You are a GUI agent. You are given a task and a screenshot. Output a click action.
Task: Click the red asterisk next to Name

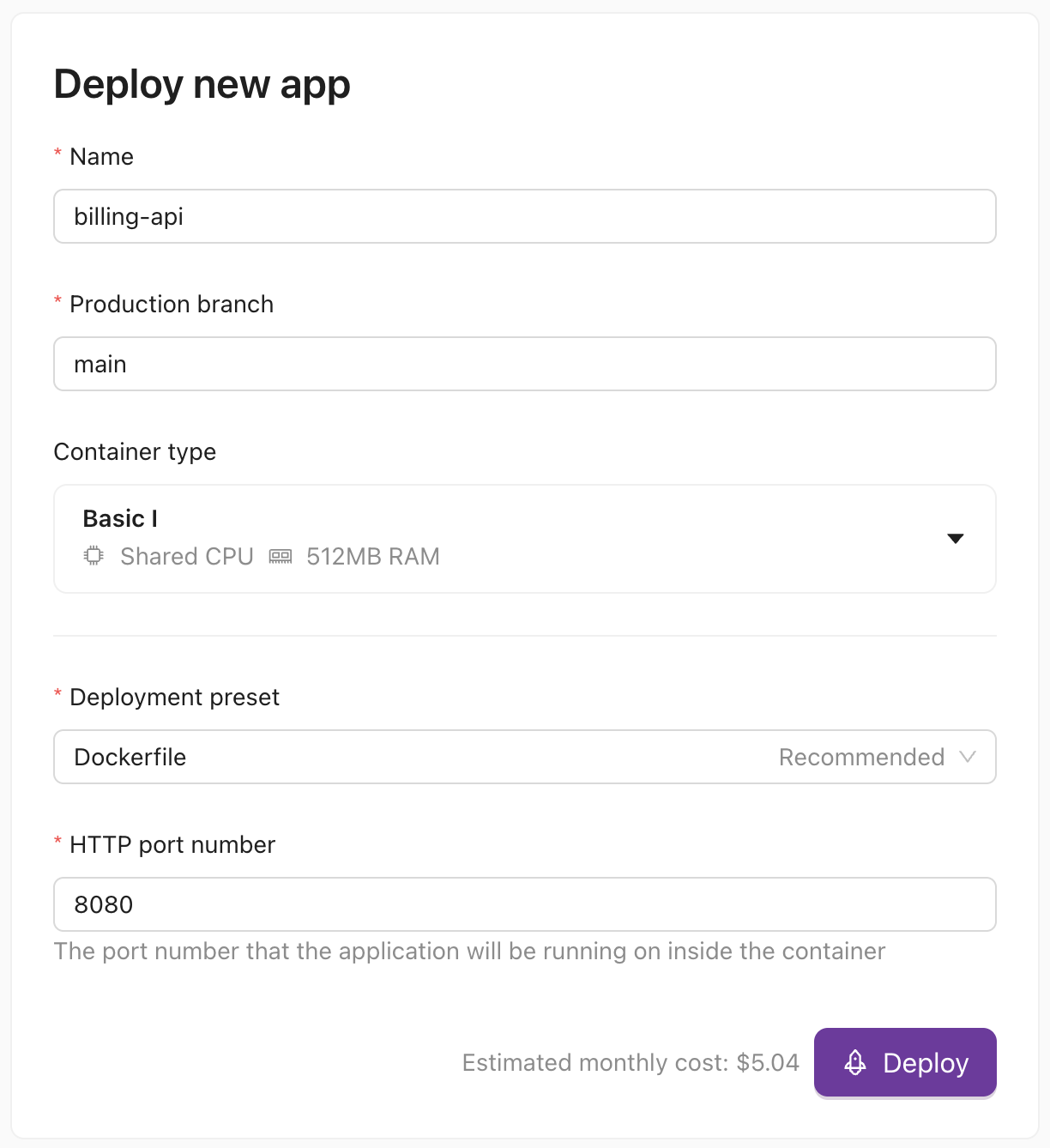point(57,153)
